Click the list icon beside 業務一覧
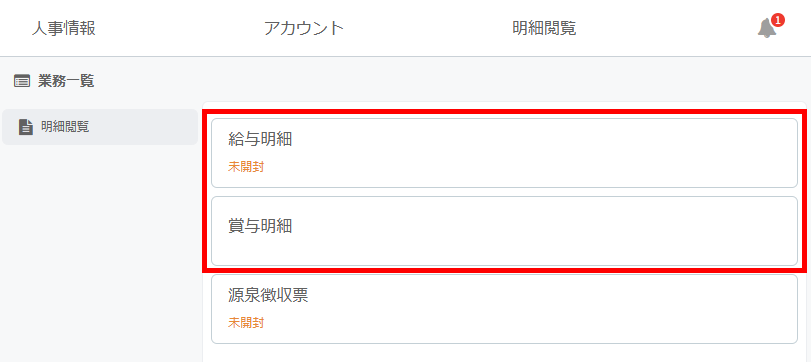This screenshot has width=811, height=362. coord(22,81)
